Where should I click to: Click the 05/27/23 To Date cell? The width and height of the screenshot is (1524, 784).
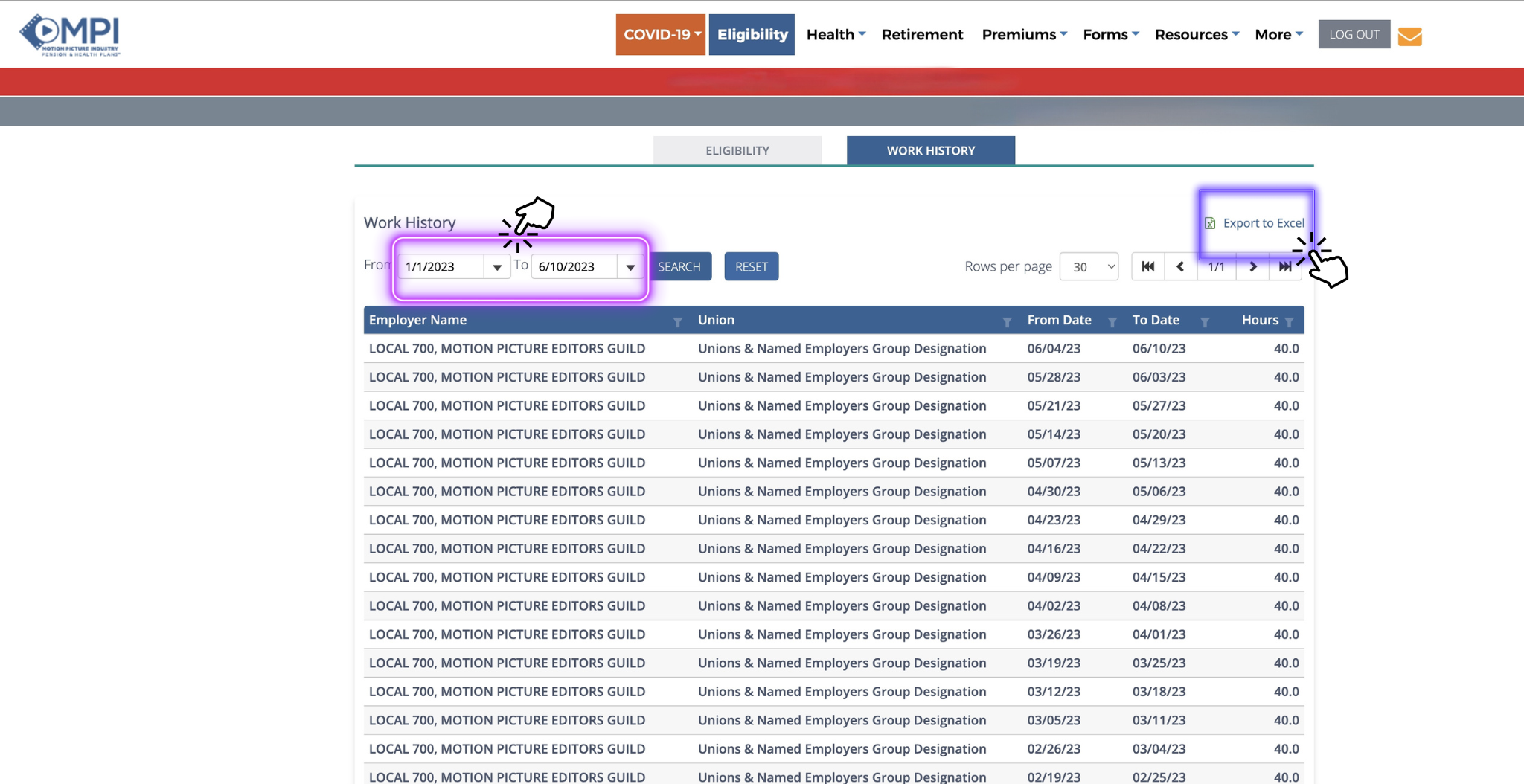tap(1159, 405)
